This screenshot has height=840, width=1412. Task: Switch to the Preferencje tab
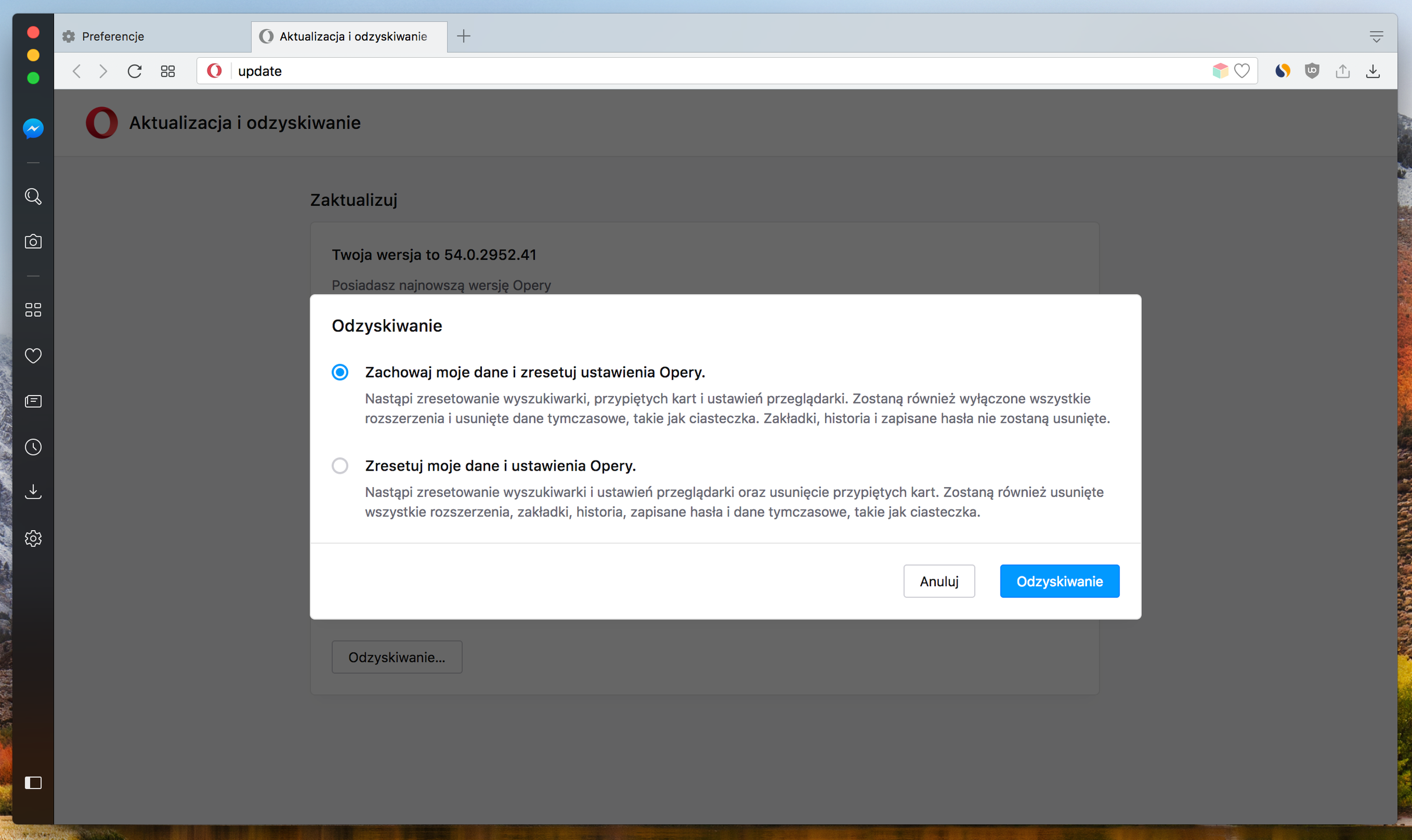pyautogui.click(x=153, y=36)
